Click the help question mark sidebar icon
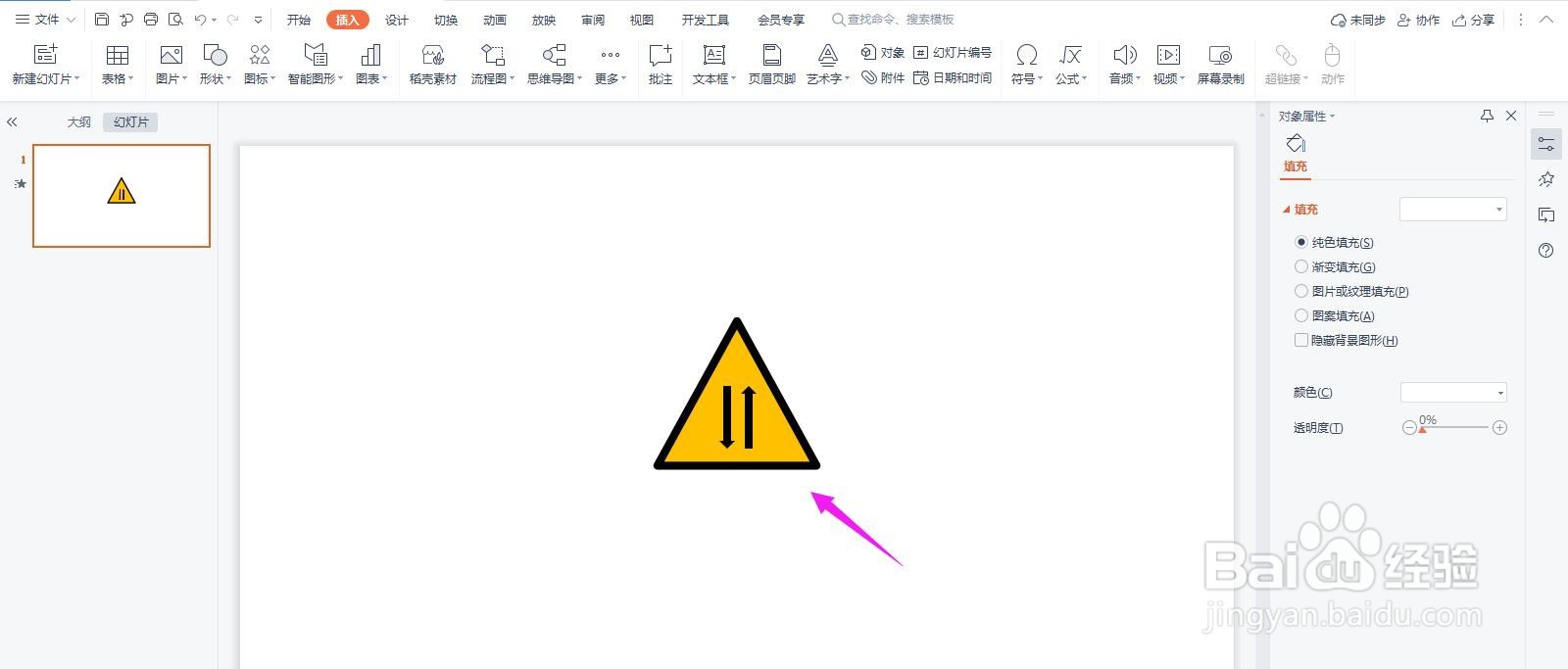The width and height of the screenshot is (1568, 669). pyautogui.click(x=1546, y=251)
